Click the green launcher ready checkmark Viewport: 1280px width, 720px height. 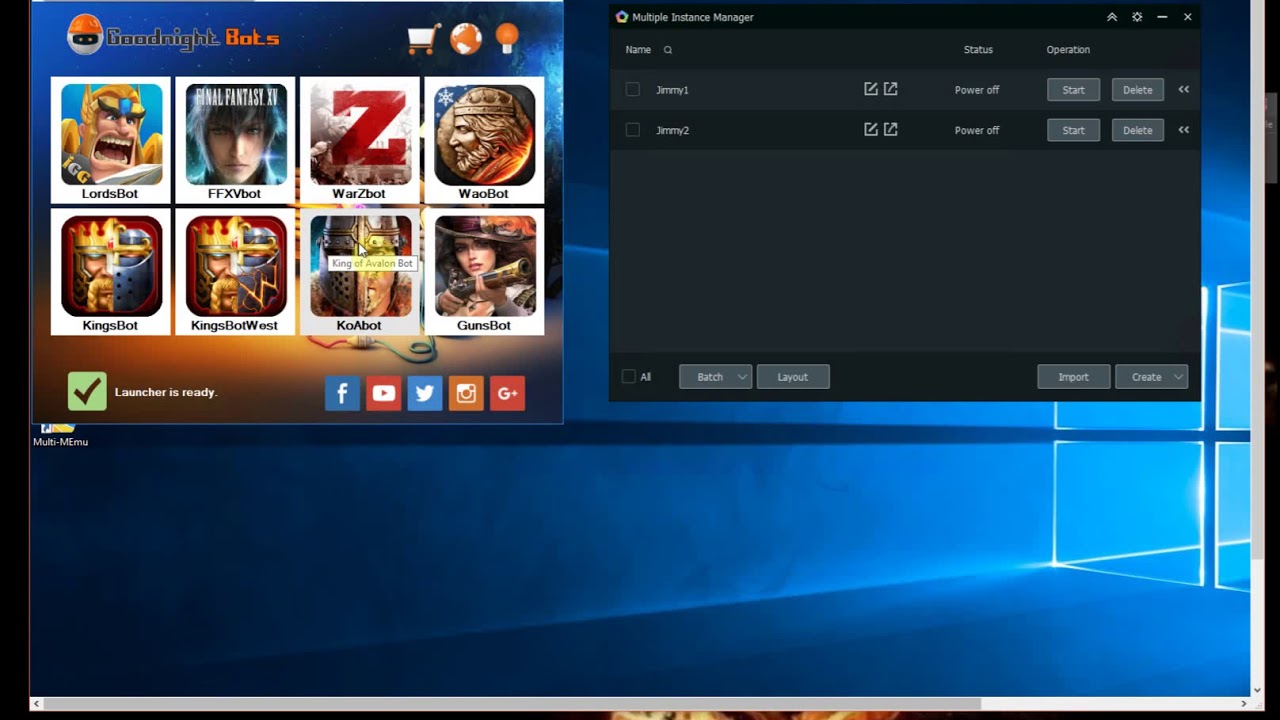87,391
